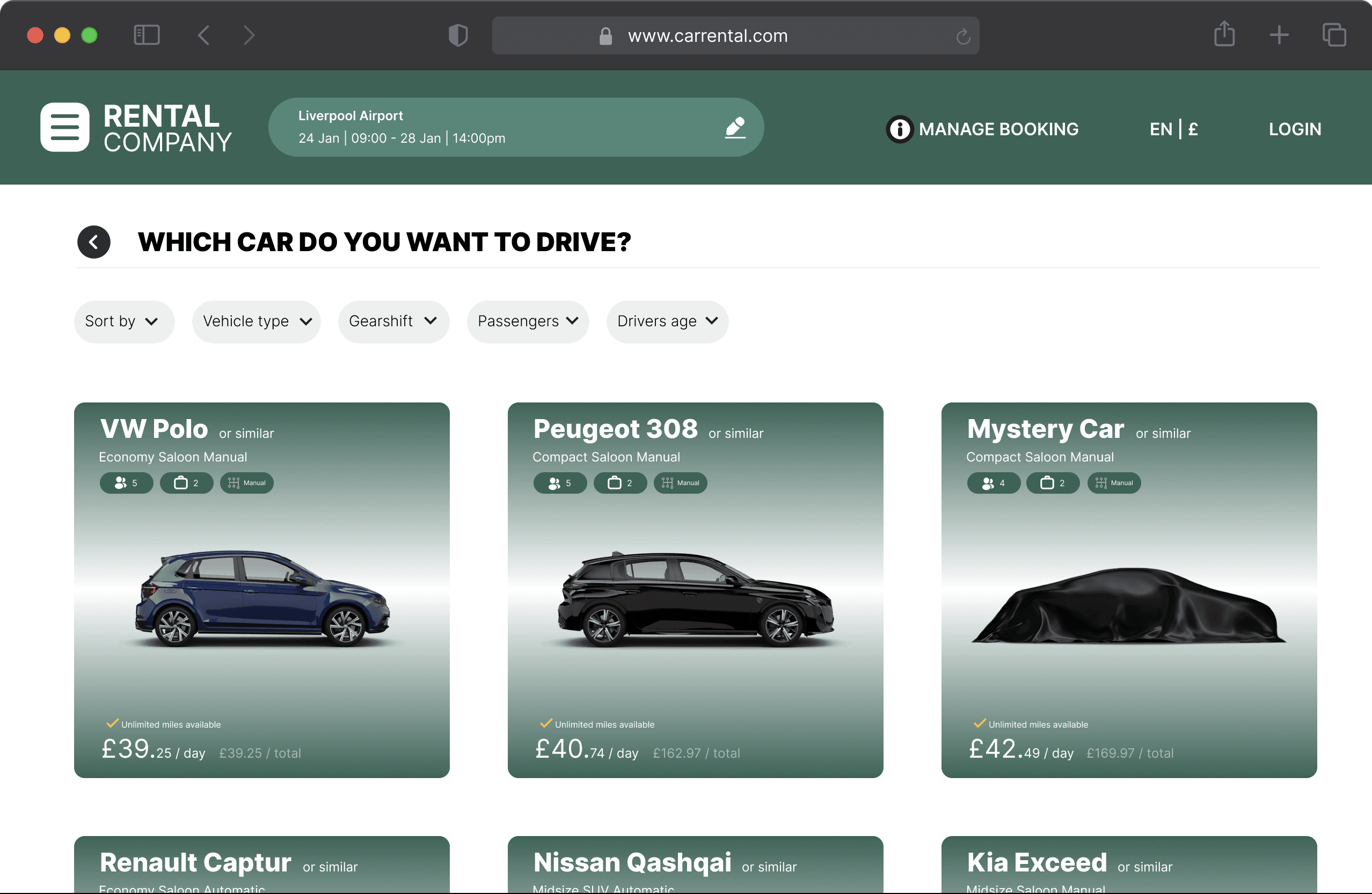The image size is (1372, 894).
Task: Toggle the browser sidebar icon
Action: [147, 35]
